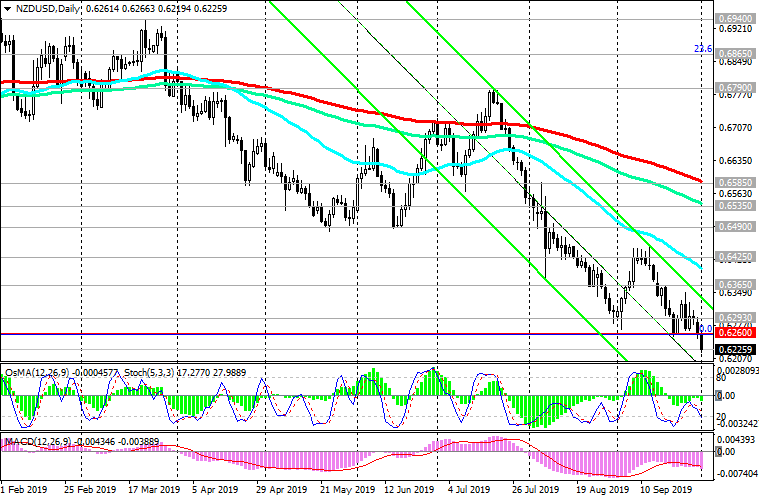
Task: Click the 23.6 Fibonacci level label
Action: (703, 49)
